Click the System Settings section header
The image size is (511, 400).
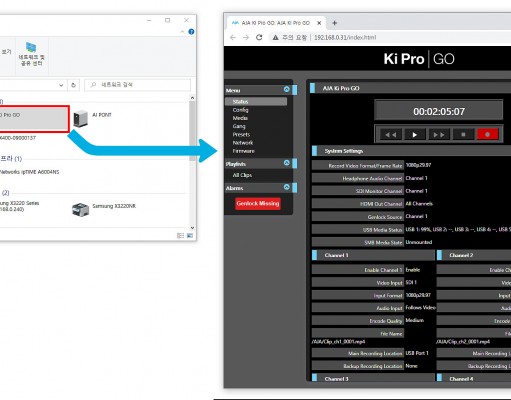tap(411, 151)
